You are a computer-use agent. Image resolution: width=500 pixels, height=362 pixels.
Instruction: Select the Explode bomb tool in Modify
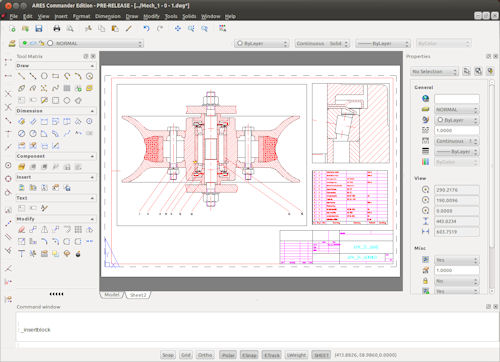tap(78, 254)
